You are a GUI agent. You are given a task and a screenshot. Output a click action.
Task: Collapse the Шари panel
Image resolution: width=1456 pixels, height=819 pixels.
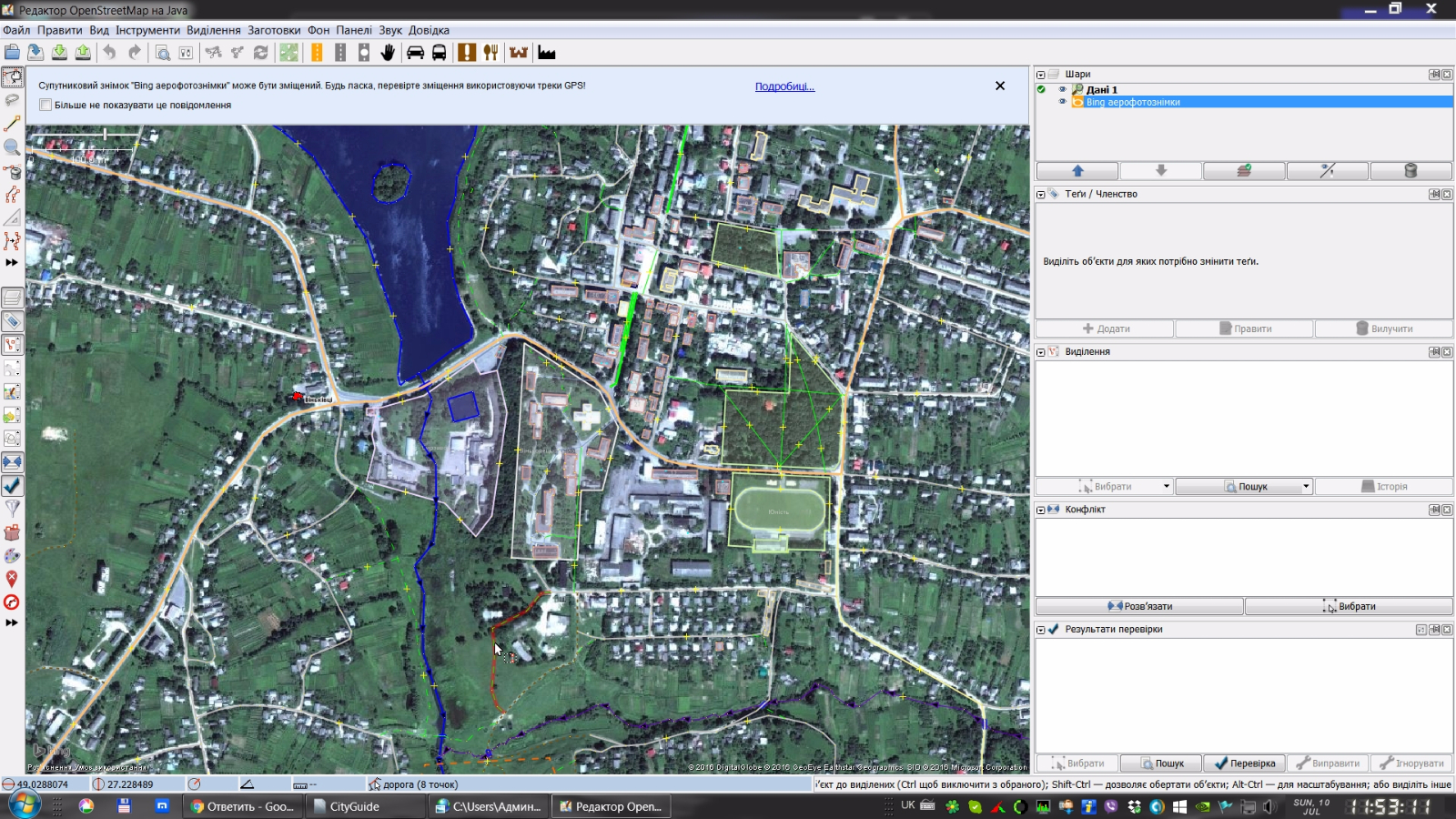click(x=1040, y=75)
